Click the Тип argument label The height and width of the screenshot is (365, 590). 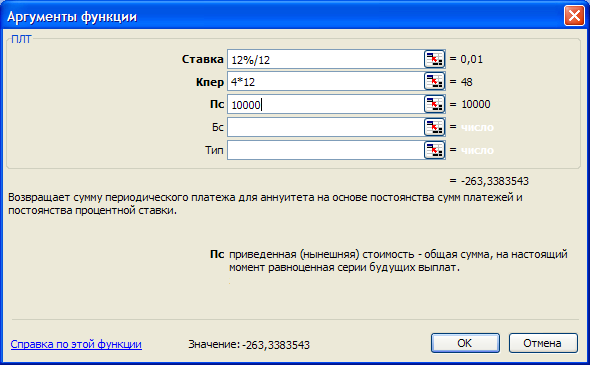(214, 150)
